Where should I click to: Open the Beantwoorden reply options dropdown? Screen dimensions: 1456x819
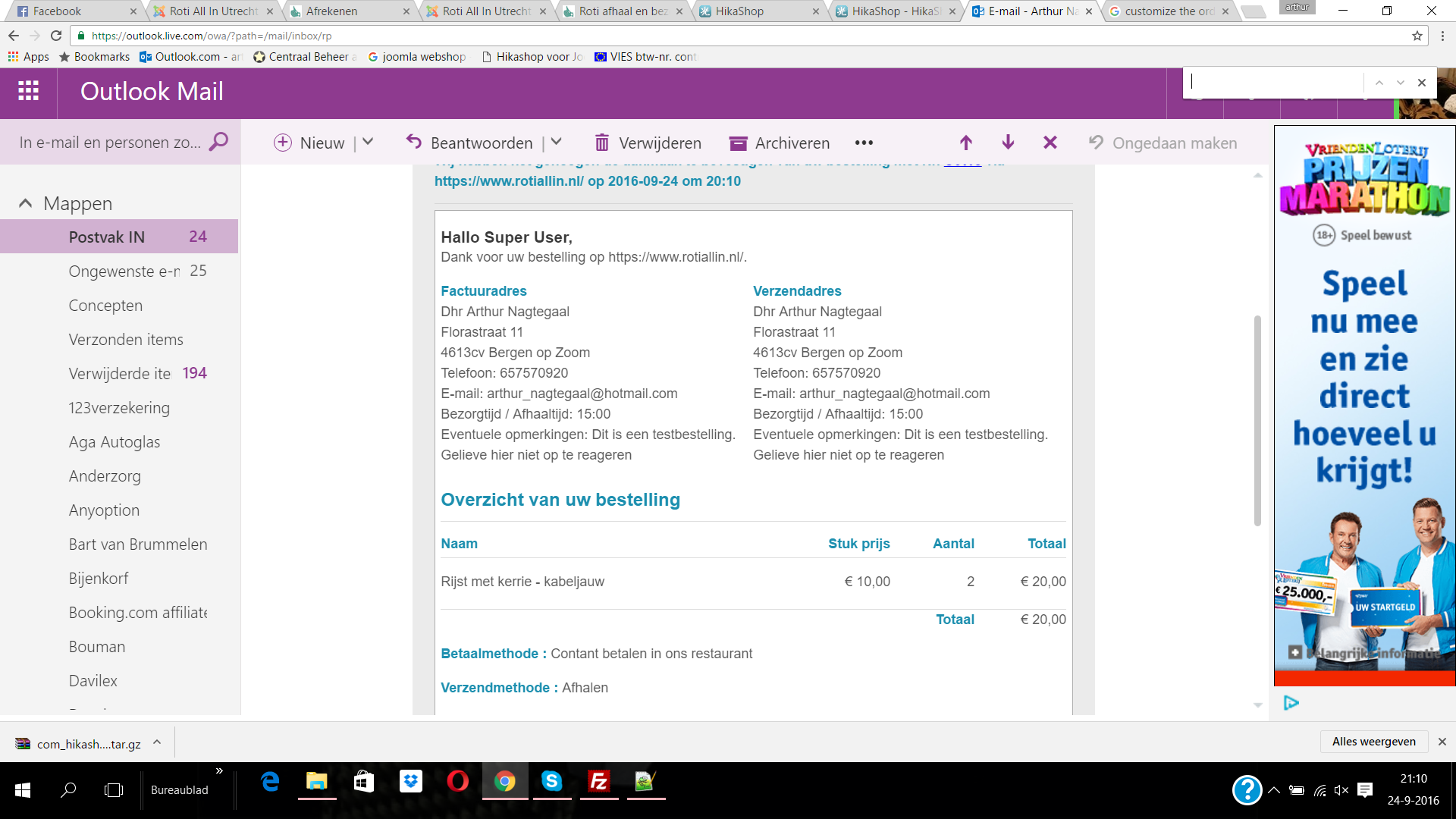point(557,142)
